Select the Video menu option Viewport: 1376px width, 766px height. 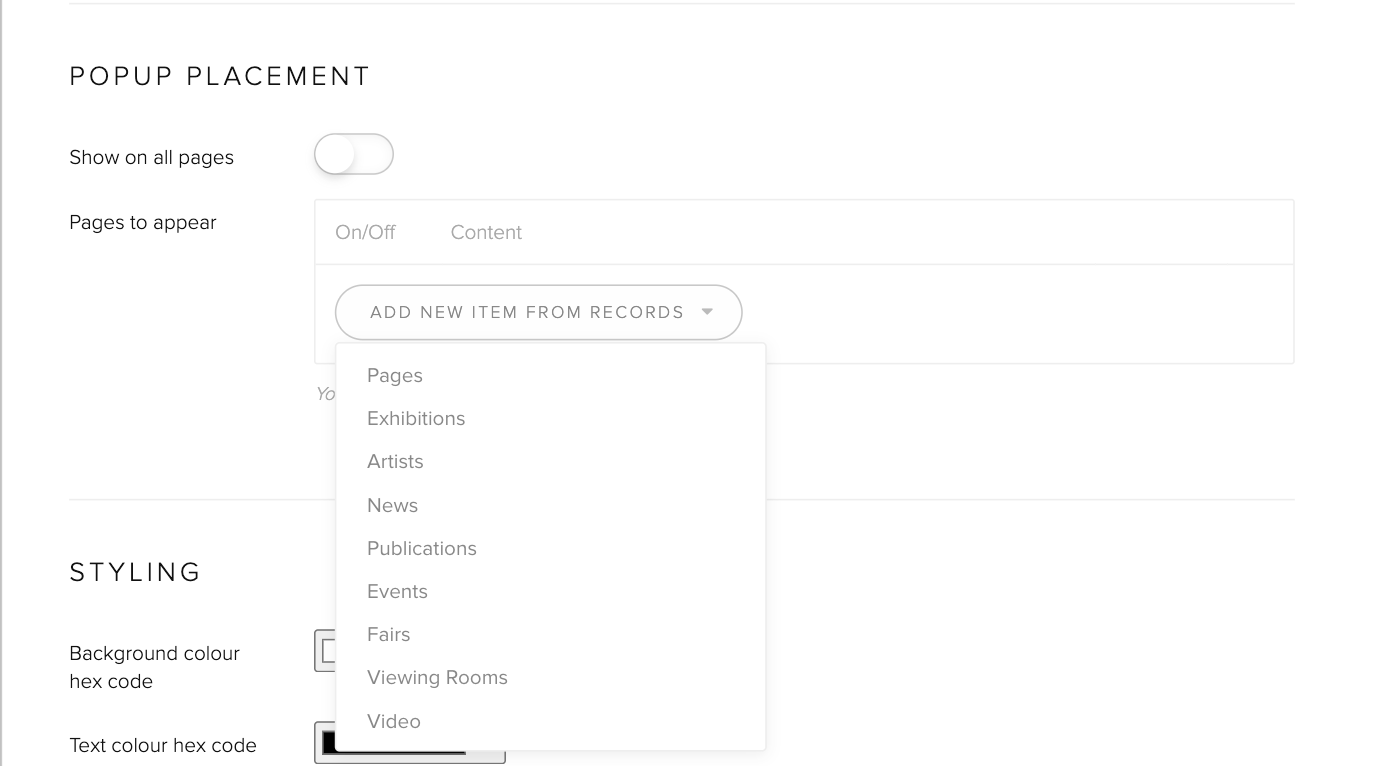click(394, 722)
